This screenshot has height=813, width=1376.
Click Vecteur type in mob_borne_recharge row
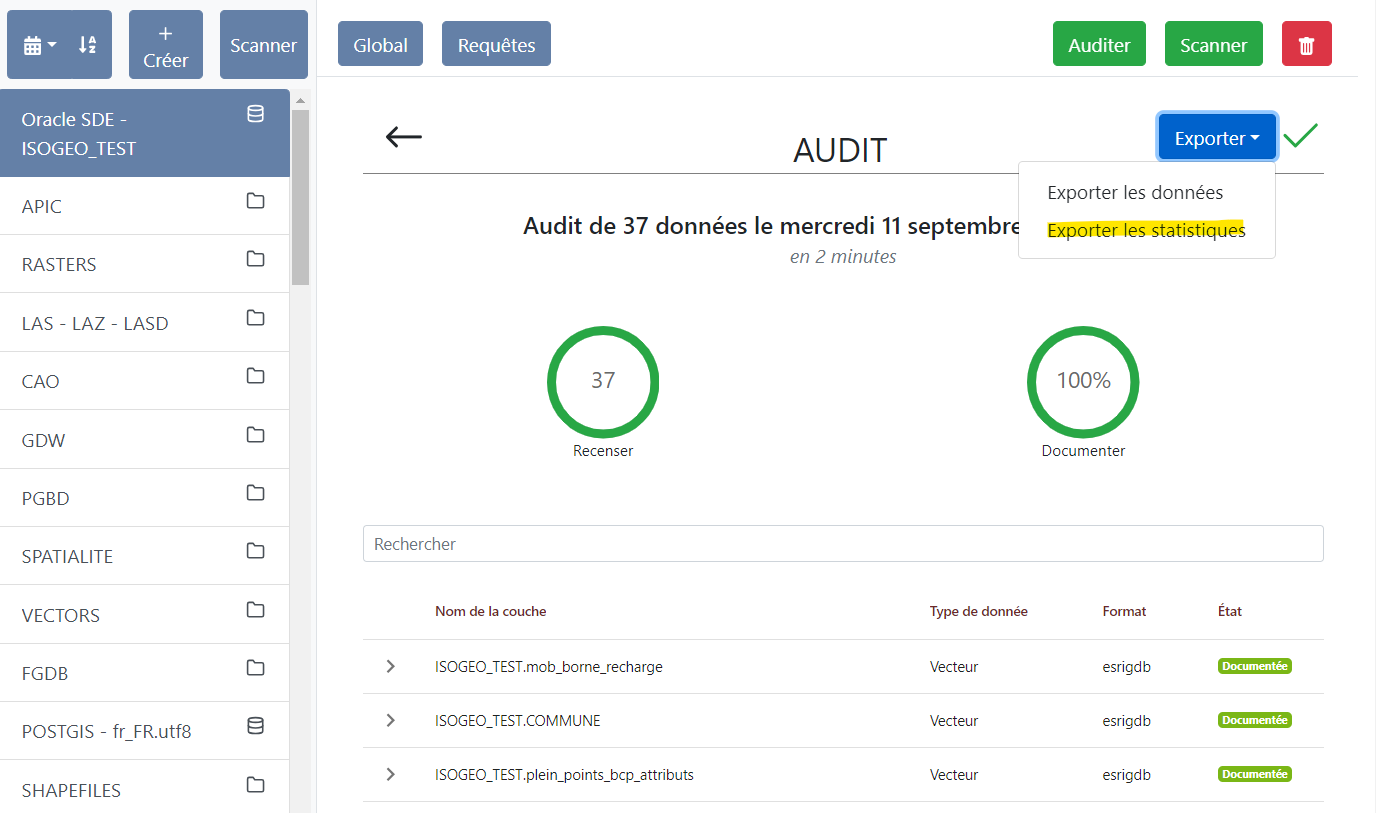pos(954,666)
